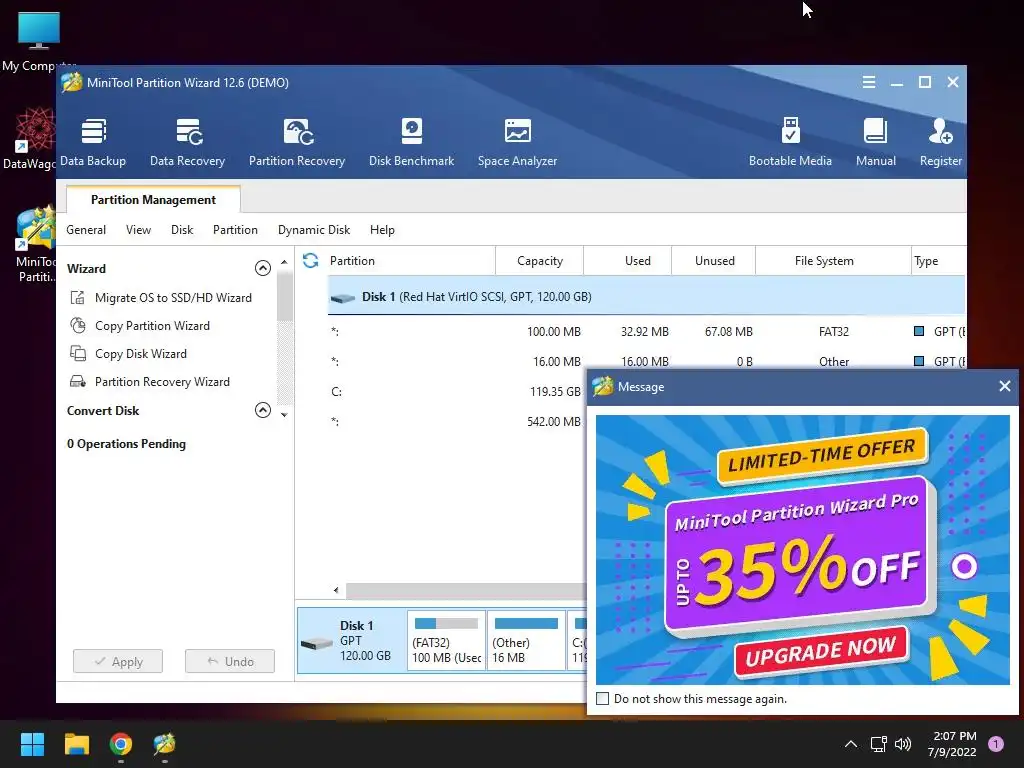Start the Disk Benchmark tool

point(411,142)
